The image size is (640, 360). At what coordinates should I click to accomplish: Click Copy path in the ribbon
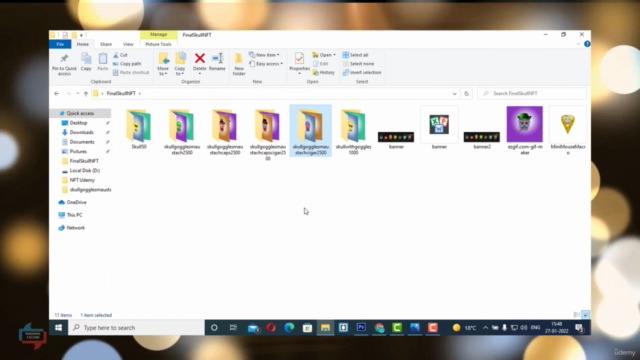tap(127, 64)
